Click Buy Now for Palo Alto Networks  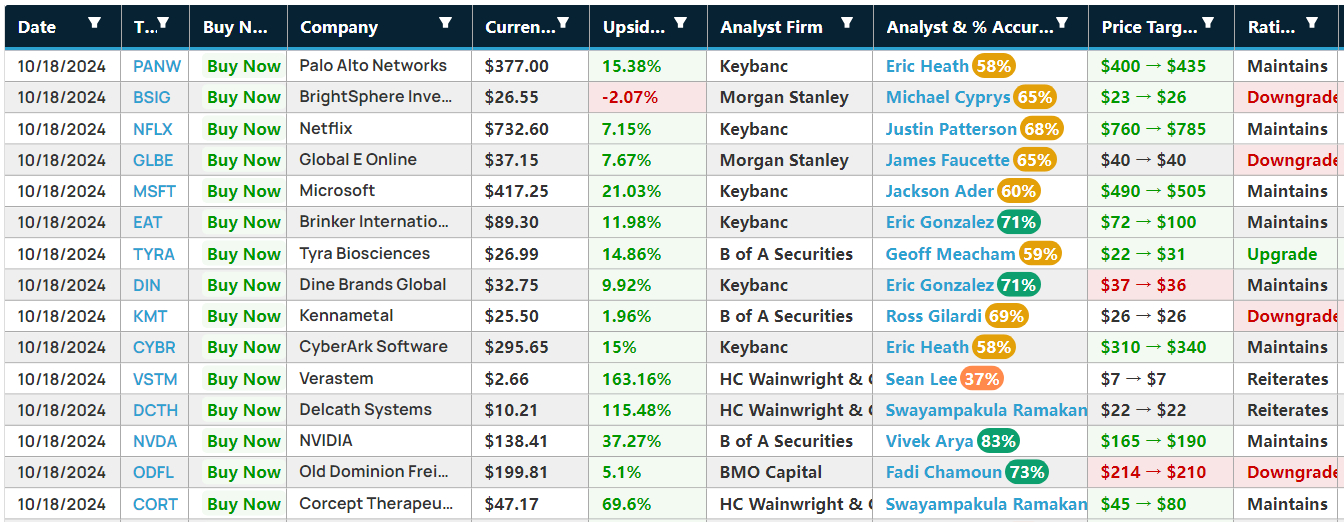point(244,66)
